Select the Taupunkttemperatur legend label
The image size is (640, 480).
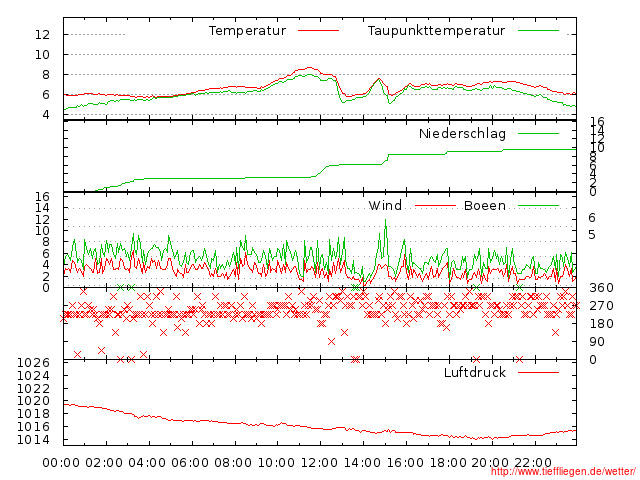[x=436, y=31]
